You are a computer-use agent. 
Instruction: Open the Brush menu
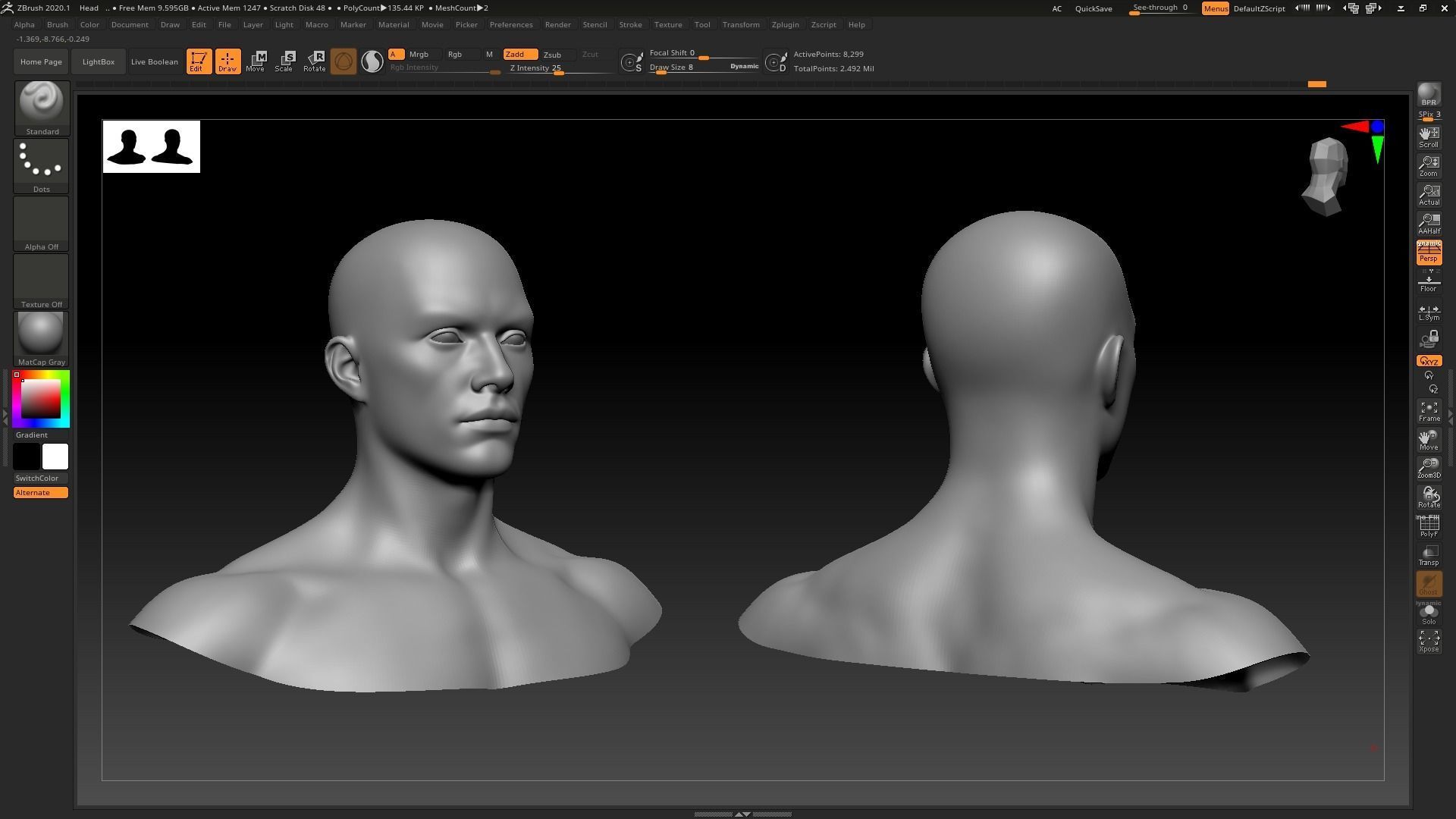pos(57,25)
